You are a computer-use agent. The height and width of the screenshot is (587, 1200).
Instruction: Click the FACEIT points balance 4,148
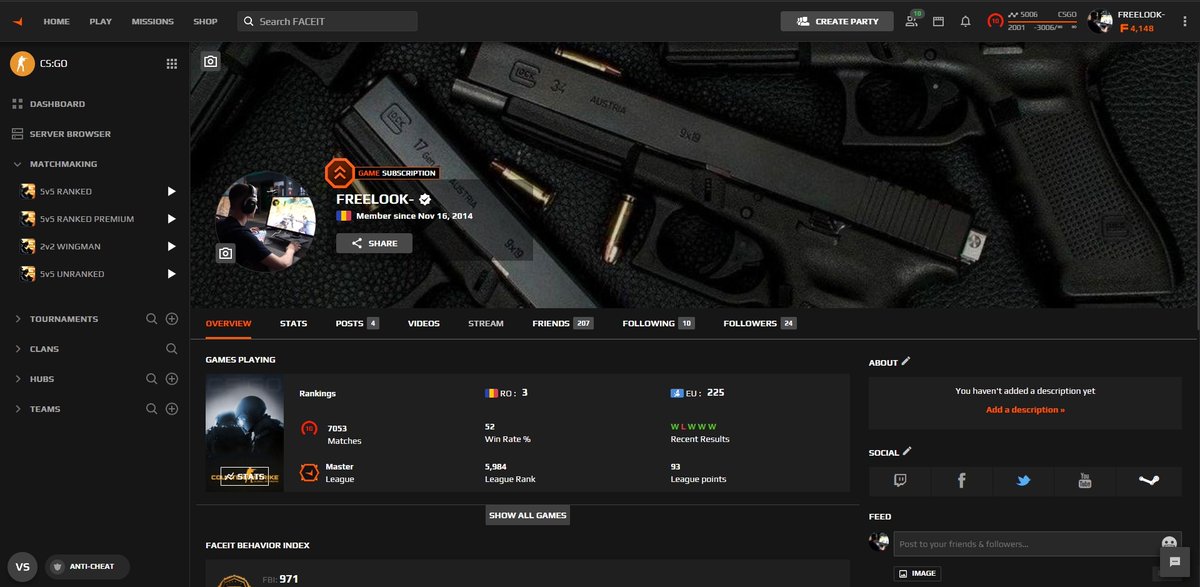(x=1137, y=28)
